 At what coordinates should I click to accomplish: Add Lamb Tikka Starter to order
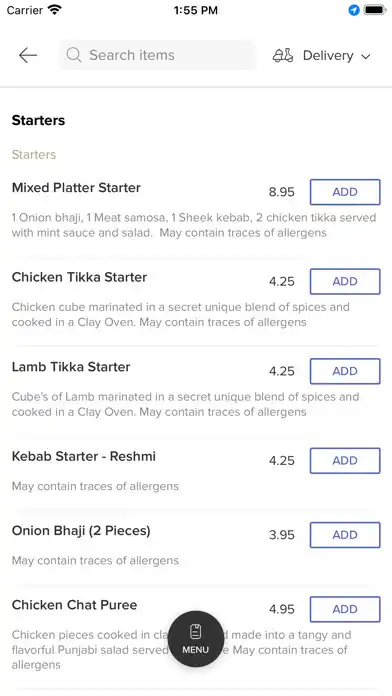[345, 371]
